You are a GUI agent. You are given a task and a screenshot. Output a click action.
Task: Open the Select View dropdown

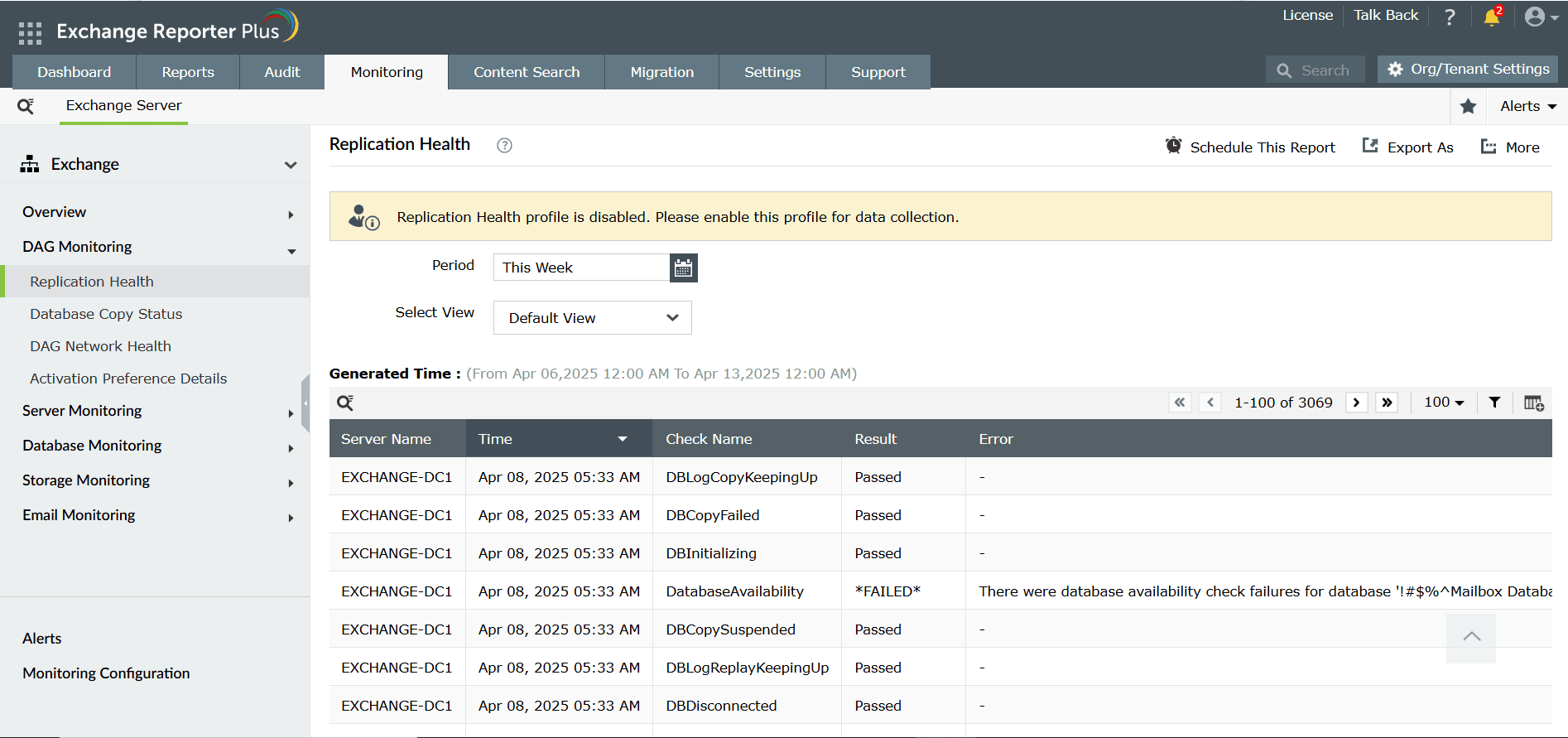tap(593, 318)
